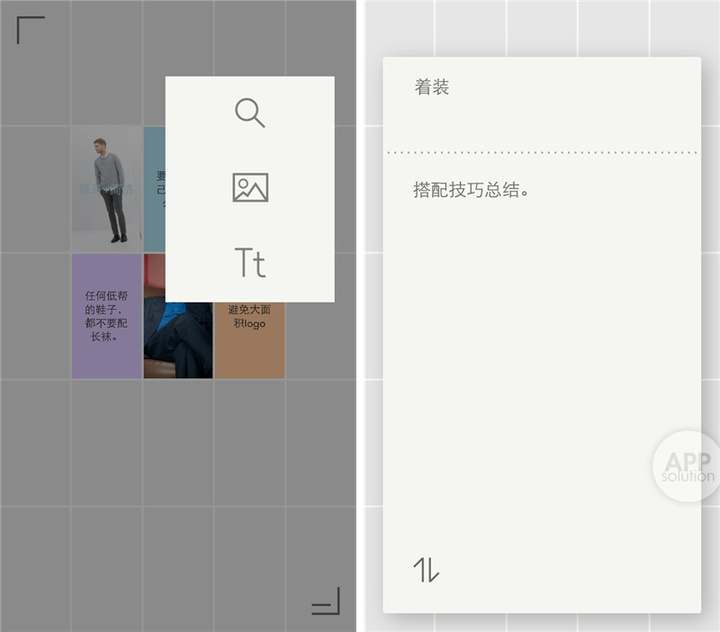Tap the empty grid cell left of sweater photo
Viewport: 720px width, 632px height.
[36, 189]
